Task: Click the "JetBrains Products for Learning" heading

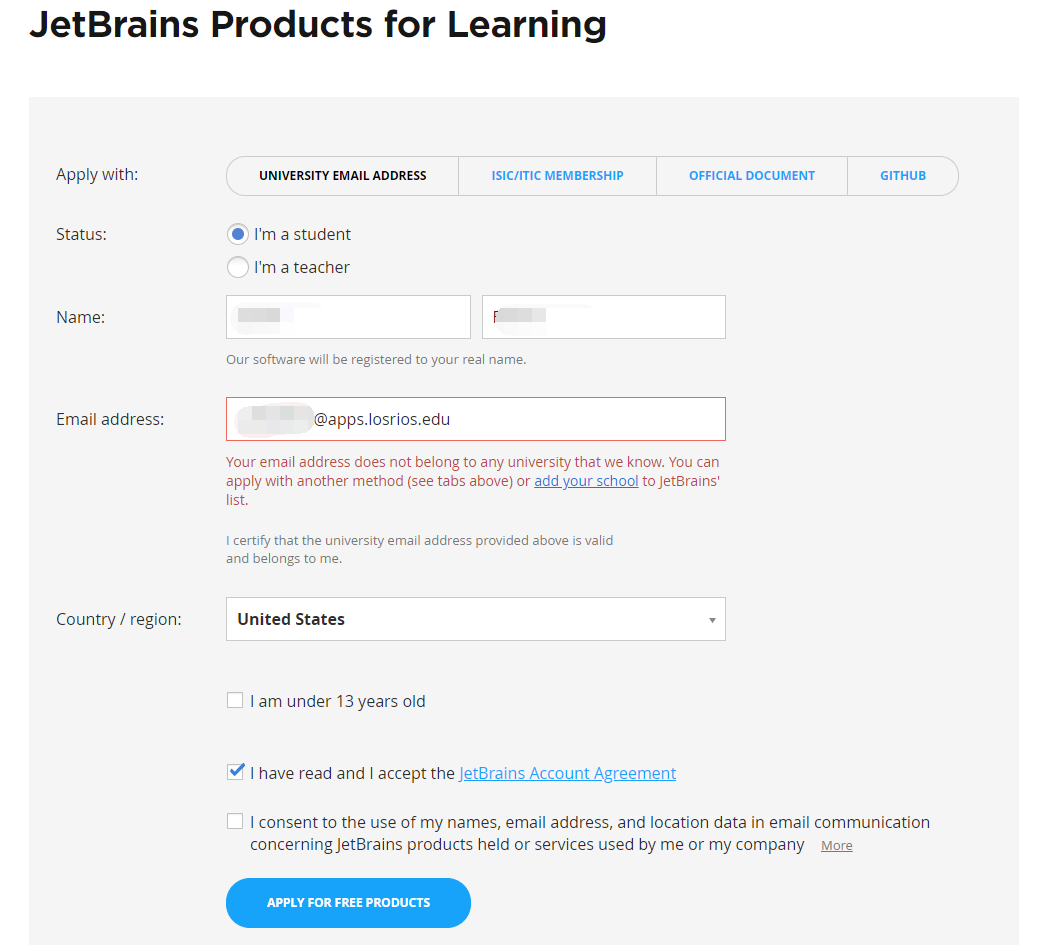Action: [318, 24]
